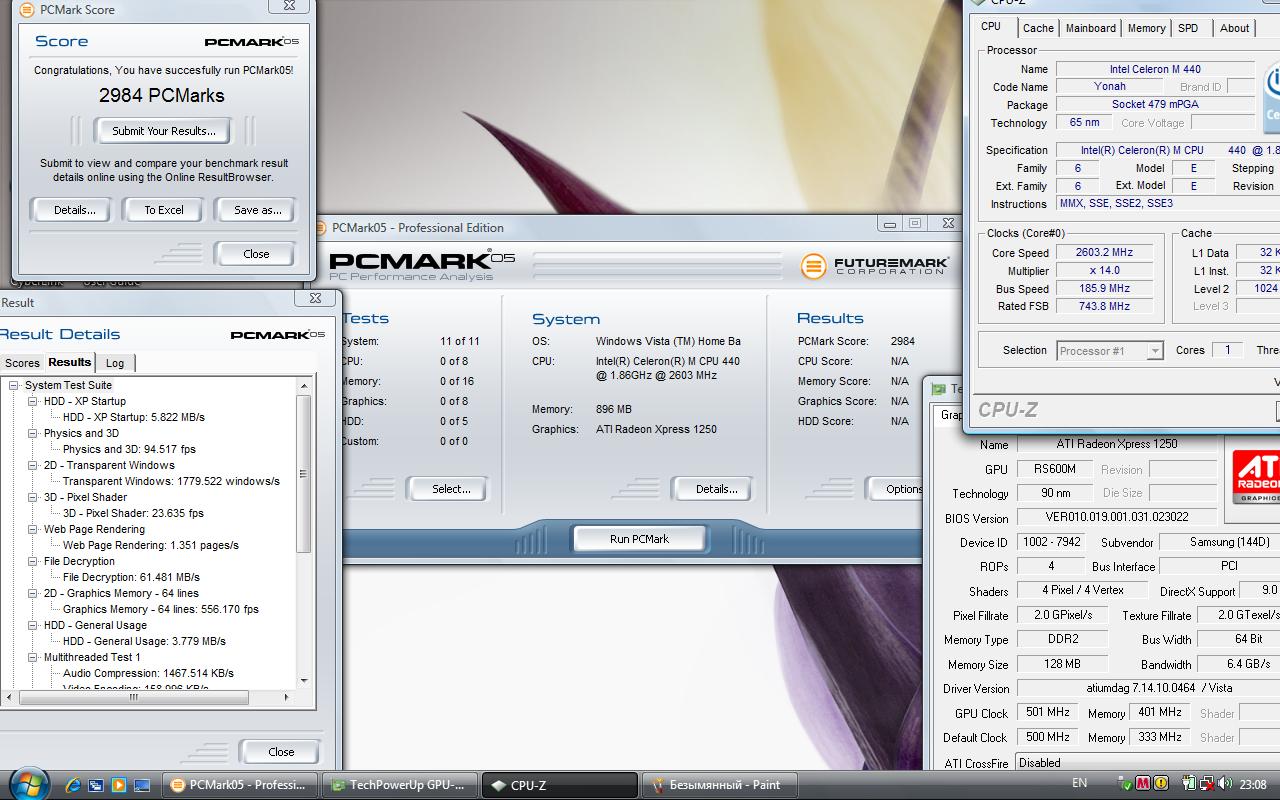Image resolution: width=1280 pixels, height=800 pixels.
Task: Click the Futuremark Corporation logo
Action: pos(874,265)
